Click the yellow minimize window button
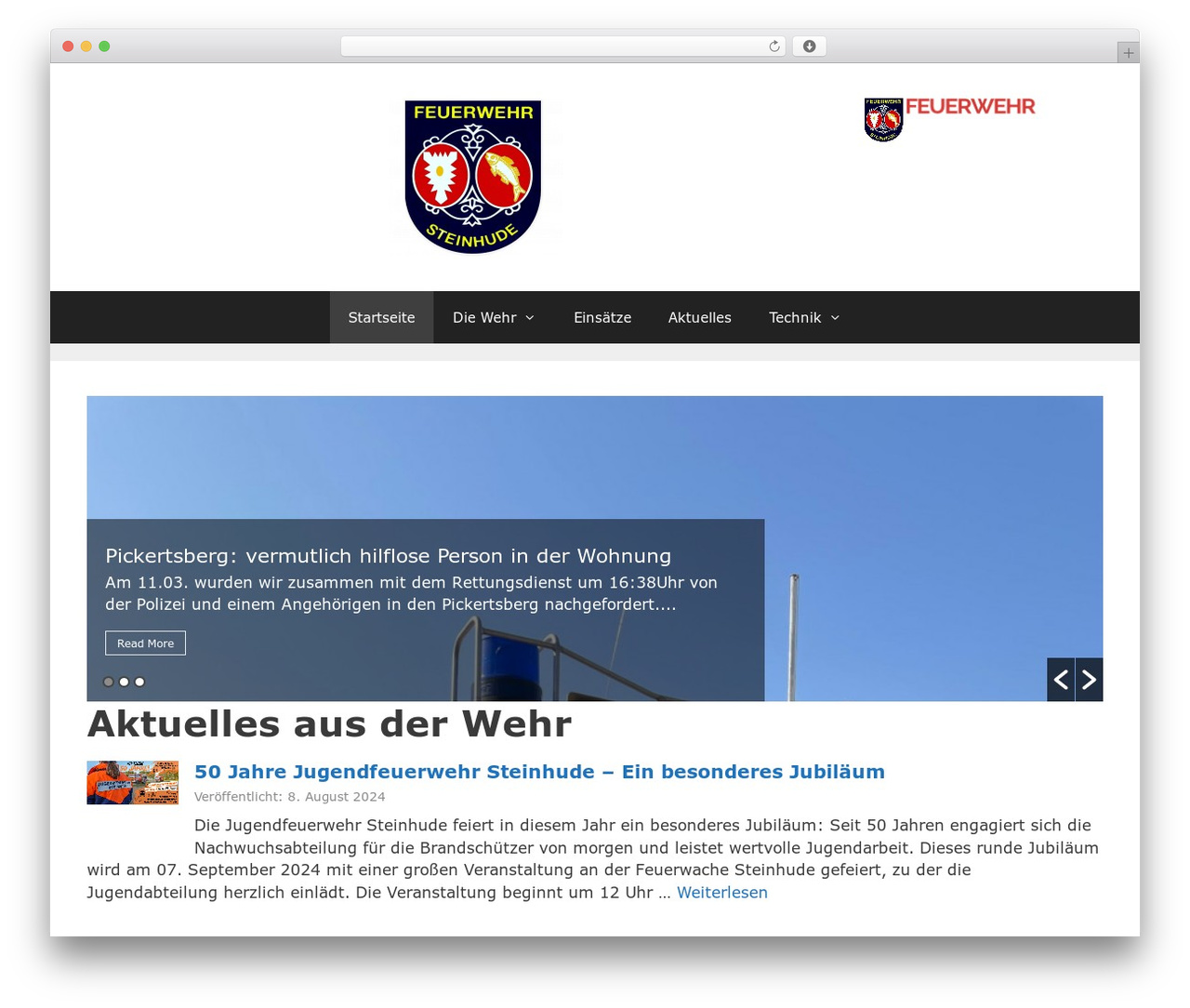The height and width of the screenshot is (1008, 1190). [x=86, y=46]
